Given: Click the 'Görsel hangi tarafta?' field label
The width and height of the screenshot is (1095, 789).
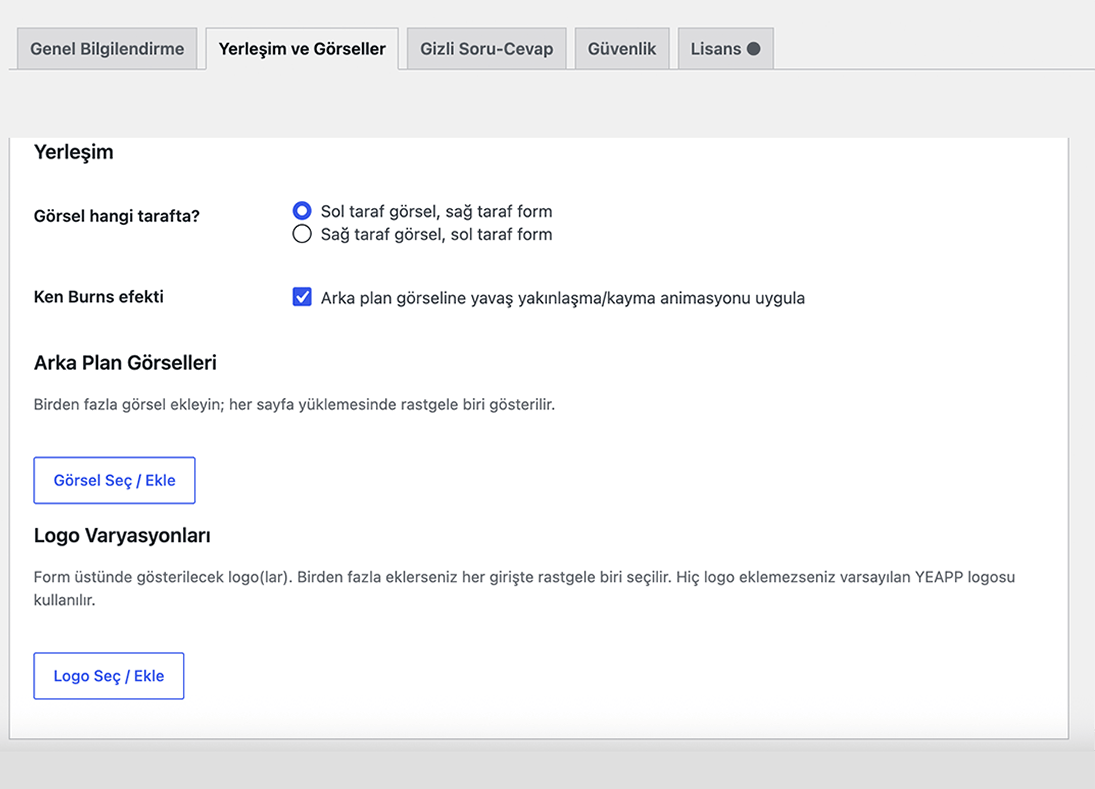Looking at the screenshot, I should click(117, 216).
